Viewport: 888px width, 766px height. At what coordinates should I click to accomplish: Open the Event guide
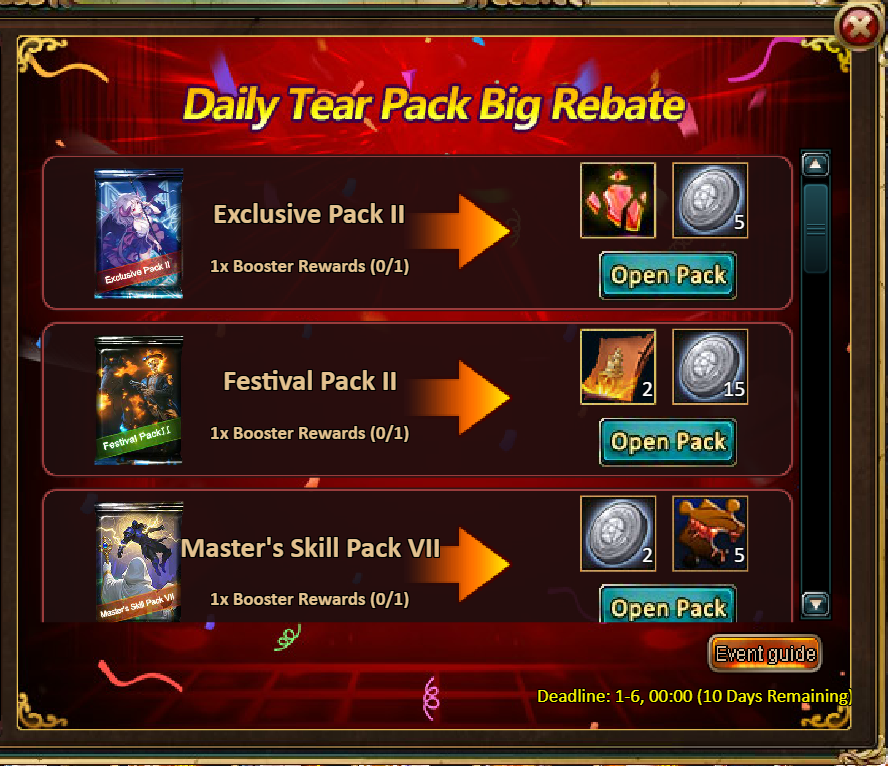tap(765, 654)
